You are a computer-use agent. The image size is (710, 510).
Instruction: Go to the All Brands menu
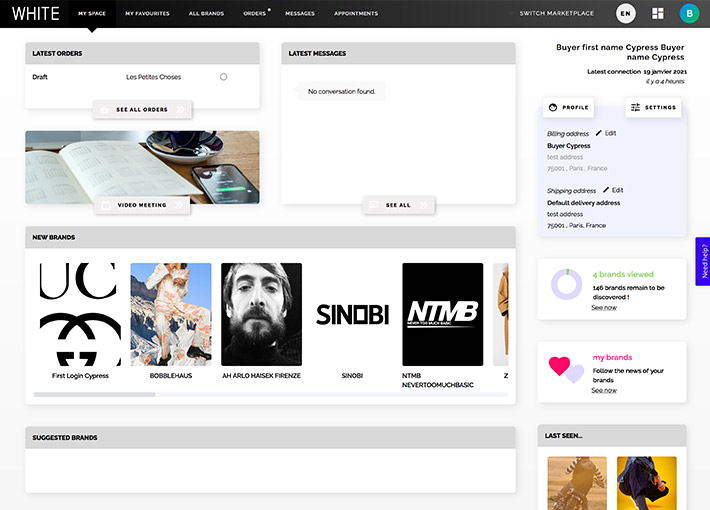(206, 14)
